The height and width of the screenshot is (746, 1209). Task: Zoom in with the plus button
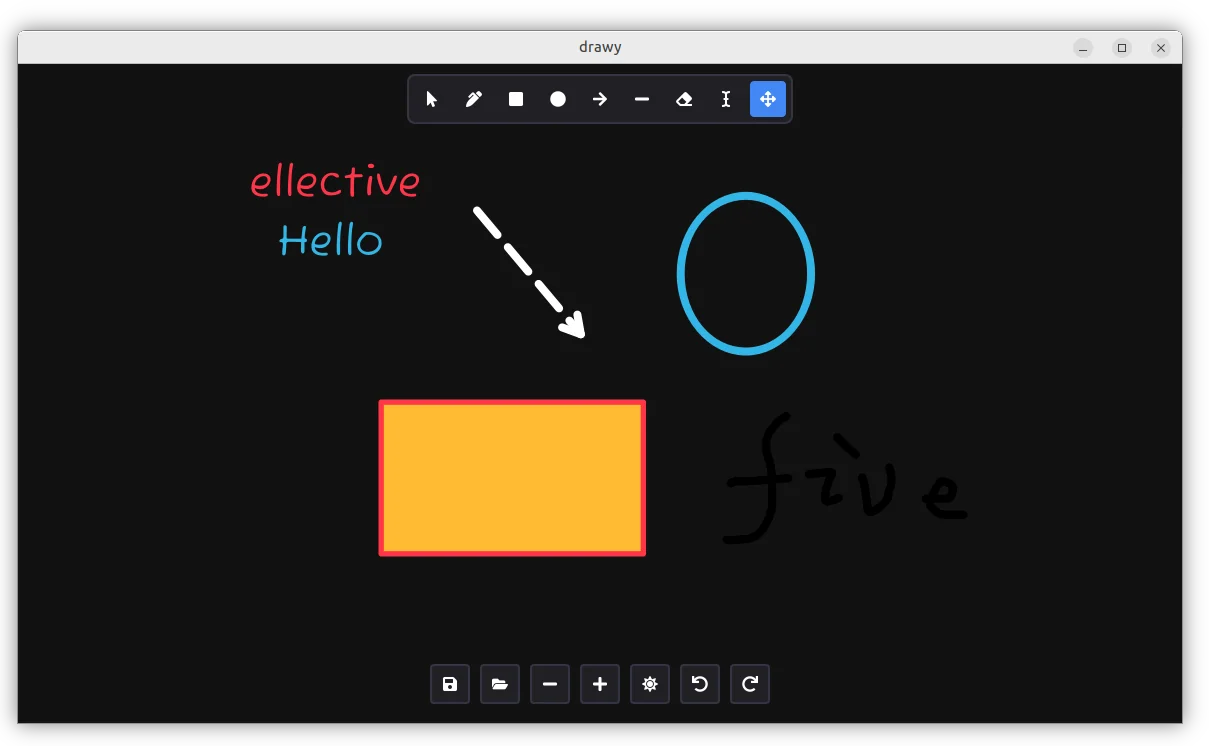tap(600, 684)
